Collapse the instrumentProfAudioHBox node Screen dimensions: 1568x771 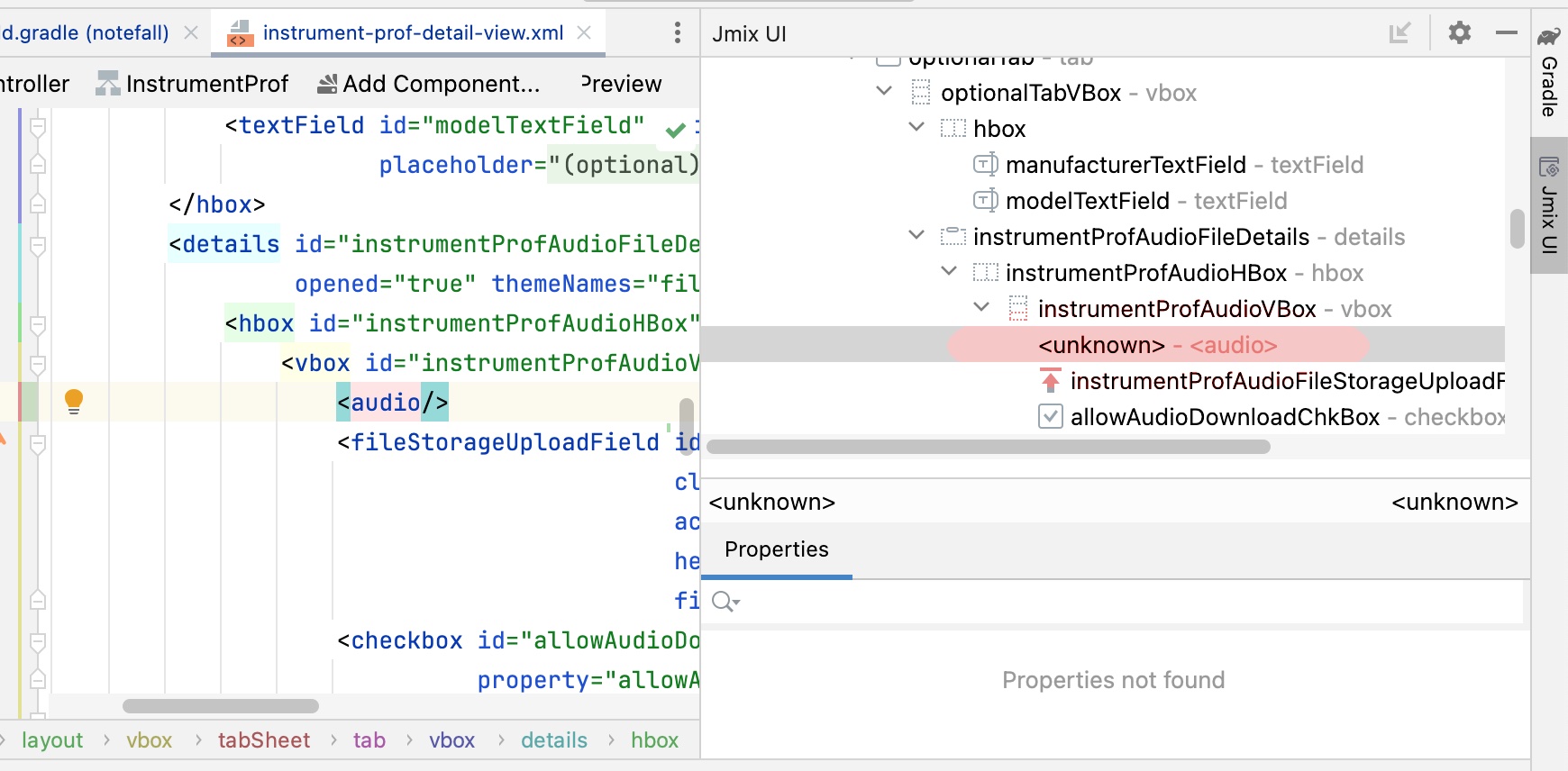coord(949,271)
